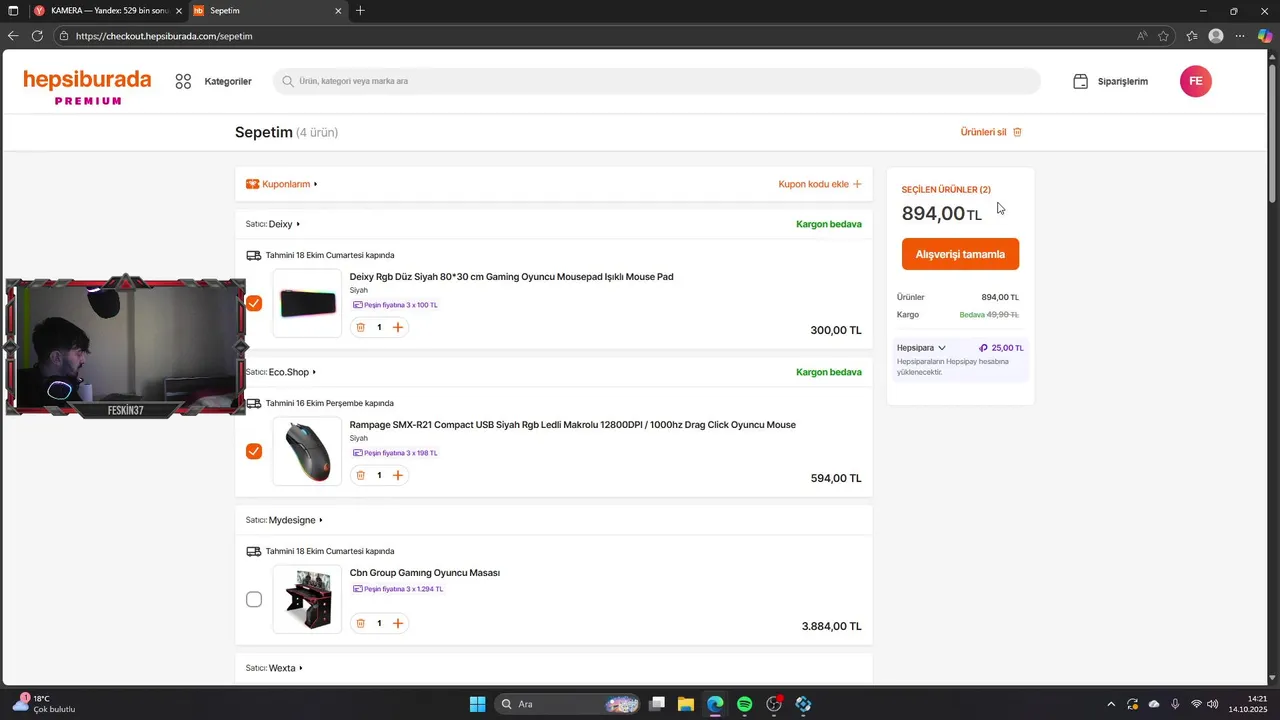1280x720 pixels.
Task: Click the browser address bar URL
Action: tap(164, 36)
